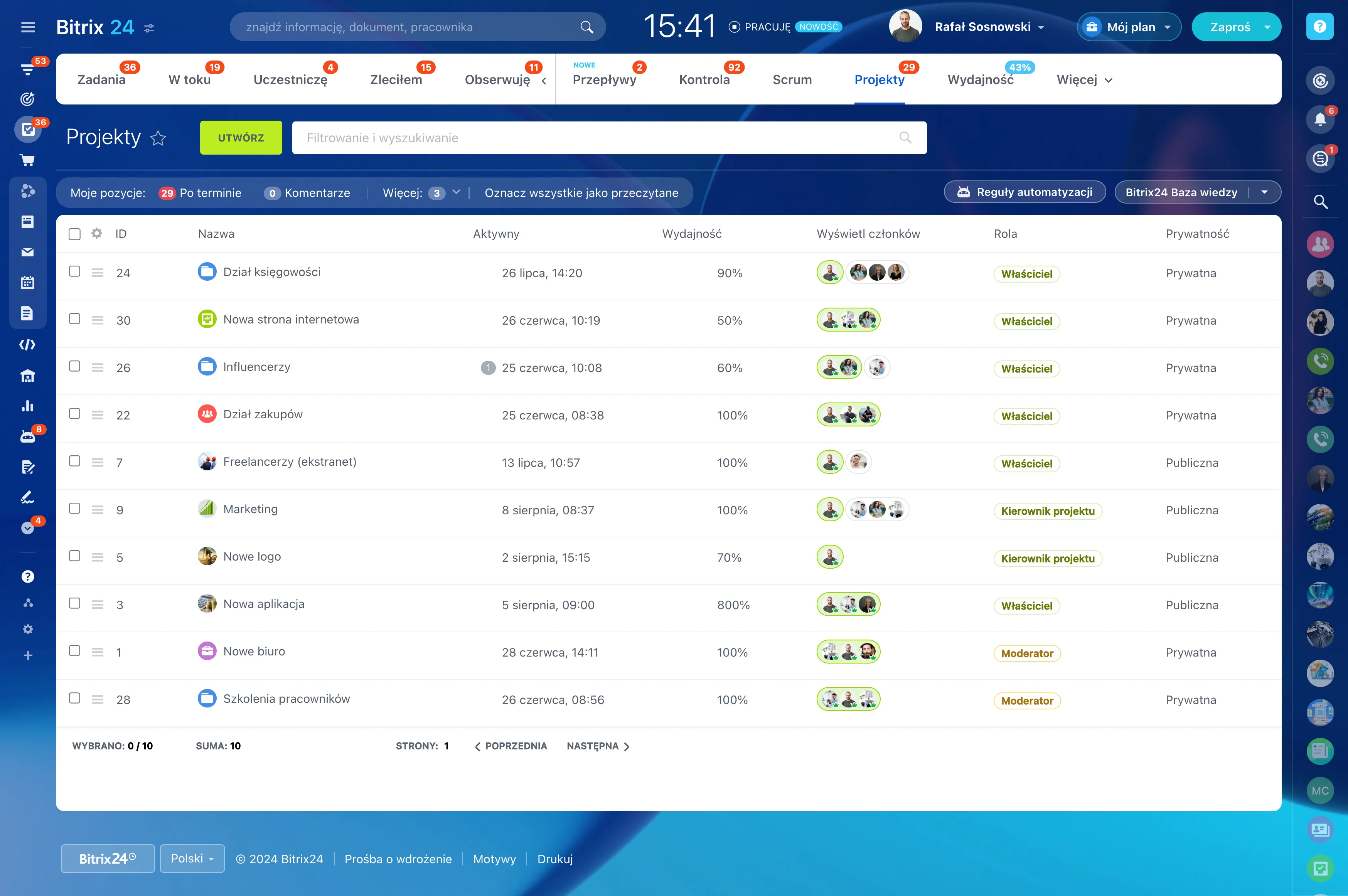The width and height of the screenshot is (1348, 896).
Task: Open the calendar icon in left sidebar
Action: (x=27, y=282)
